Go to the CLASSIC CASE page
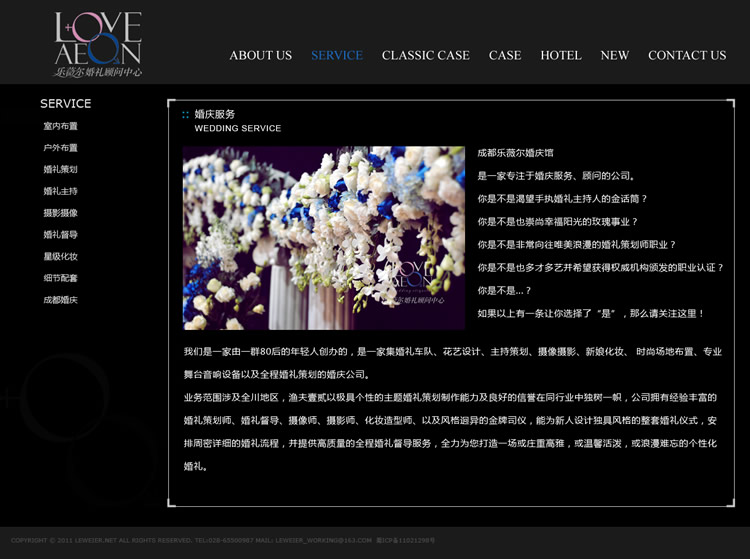 click(x=425, y=55)
